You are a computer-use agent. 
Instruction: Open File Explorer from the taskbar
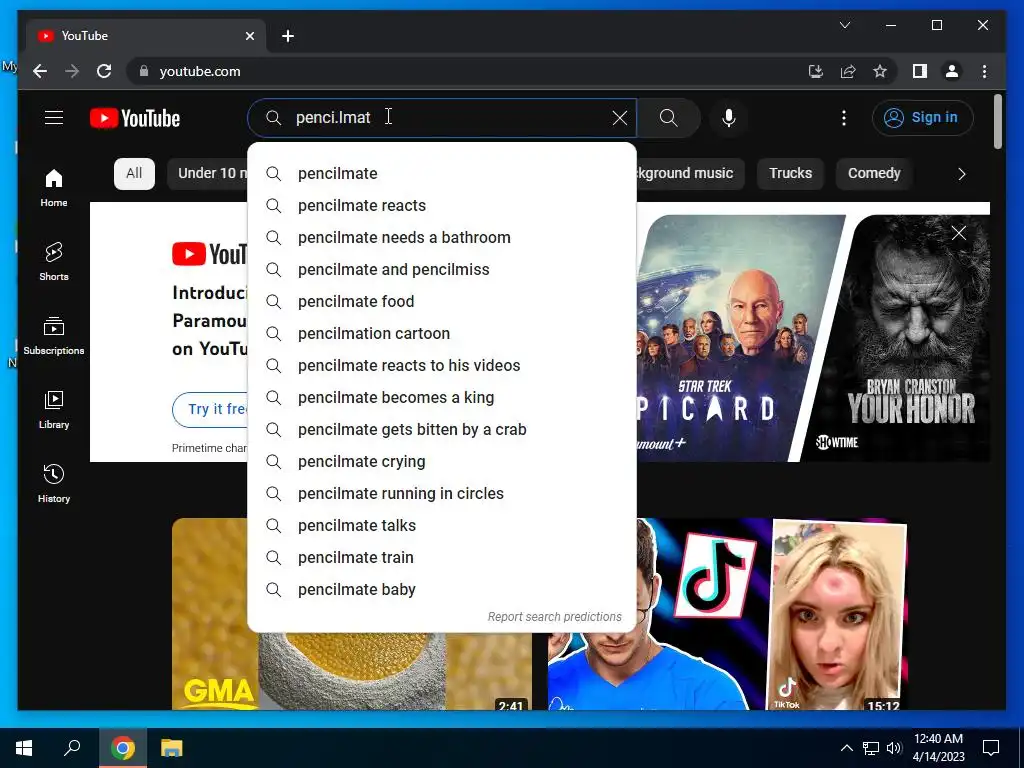[172, 748]
